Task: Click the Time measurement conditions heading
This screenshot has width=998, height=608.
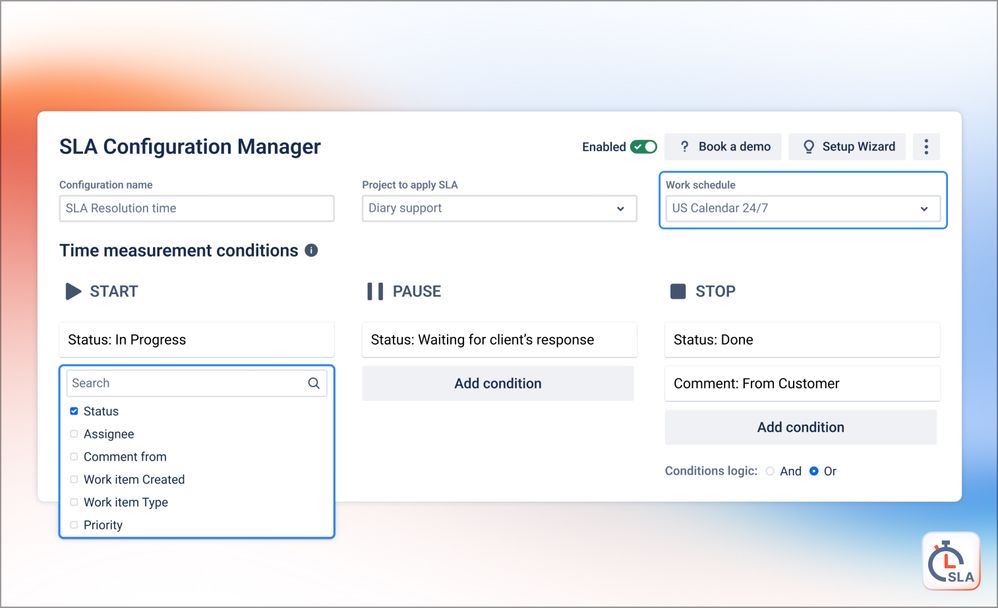Action: coord(179,250)
